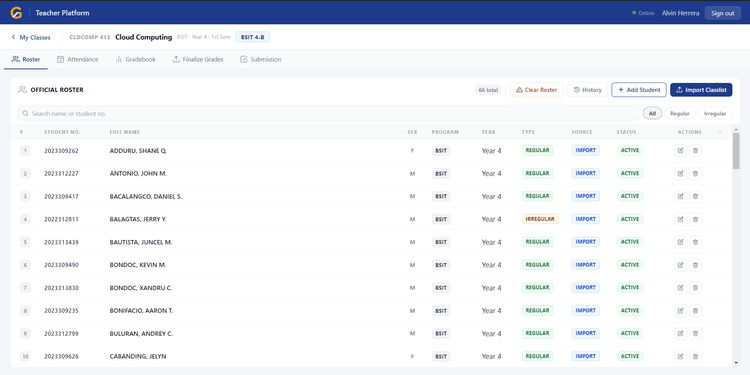Click the Cloud Computing course title
This screenshot has width=750, height=375.
click(143, 37)
